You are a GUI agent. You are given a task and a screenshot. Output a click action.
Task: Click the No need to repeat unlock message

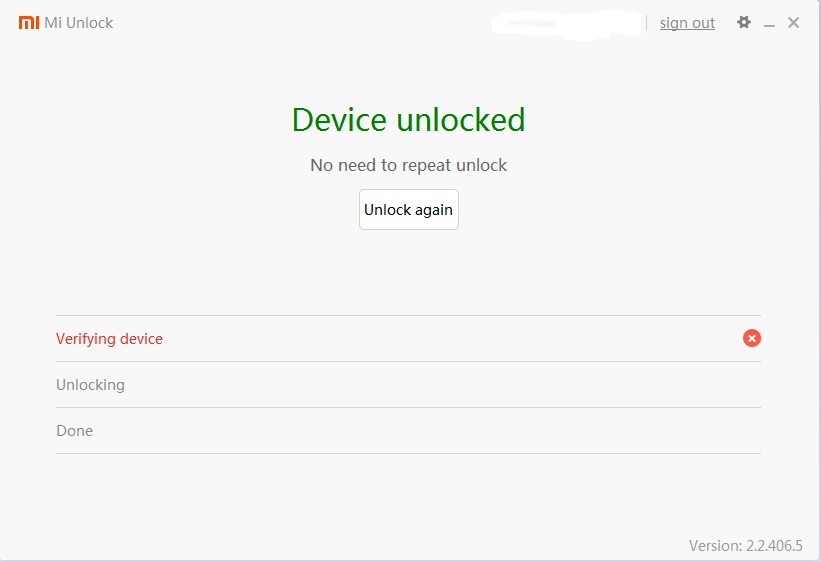point(408,165)
